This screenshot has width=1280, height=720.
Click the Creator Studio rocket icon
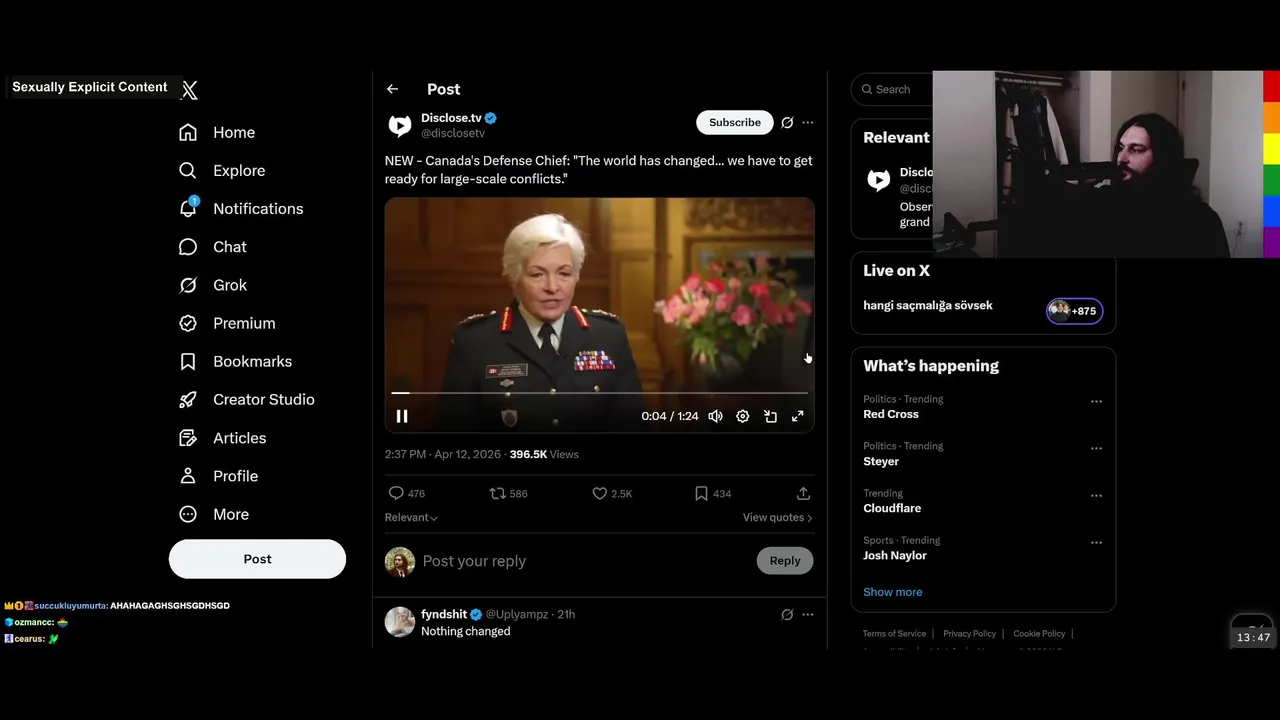[188, 399]
